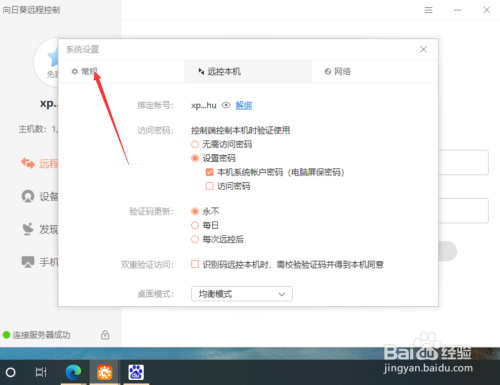Select 每日 verification code update

tap(195, 225)
